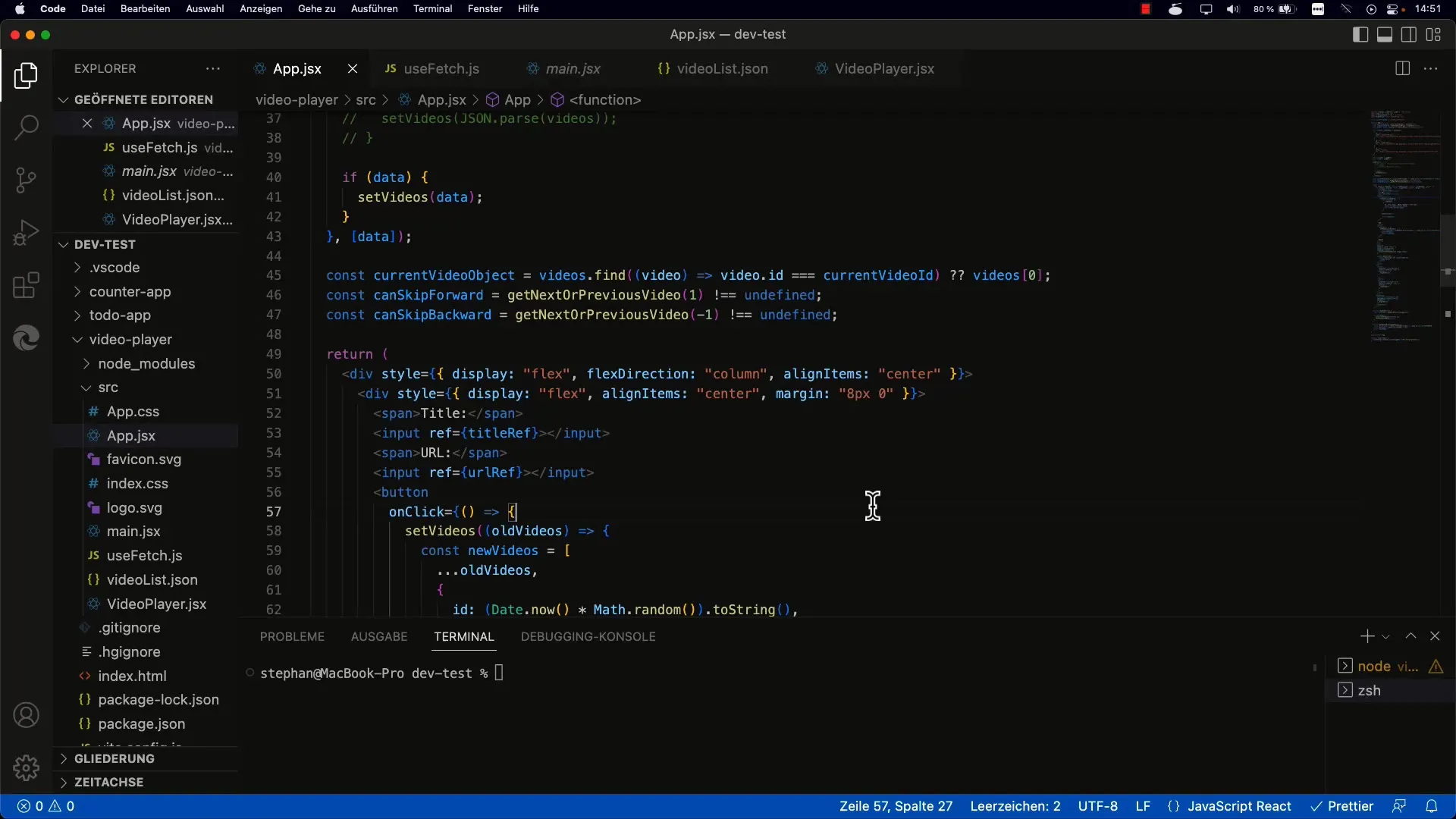The height and width of the screenshot is (819, 1456).
Task: Open the Extensions view
Action: click(26, 285)
